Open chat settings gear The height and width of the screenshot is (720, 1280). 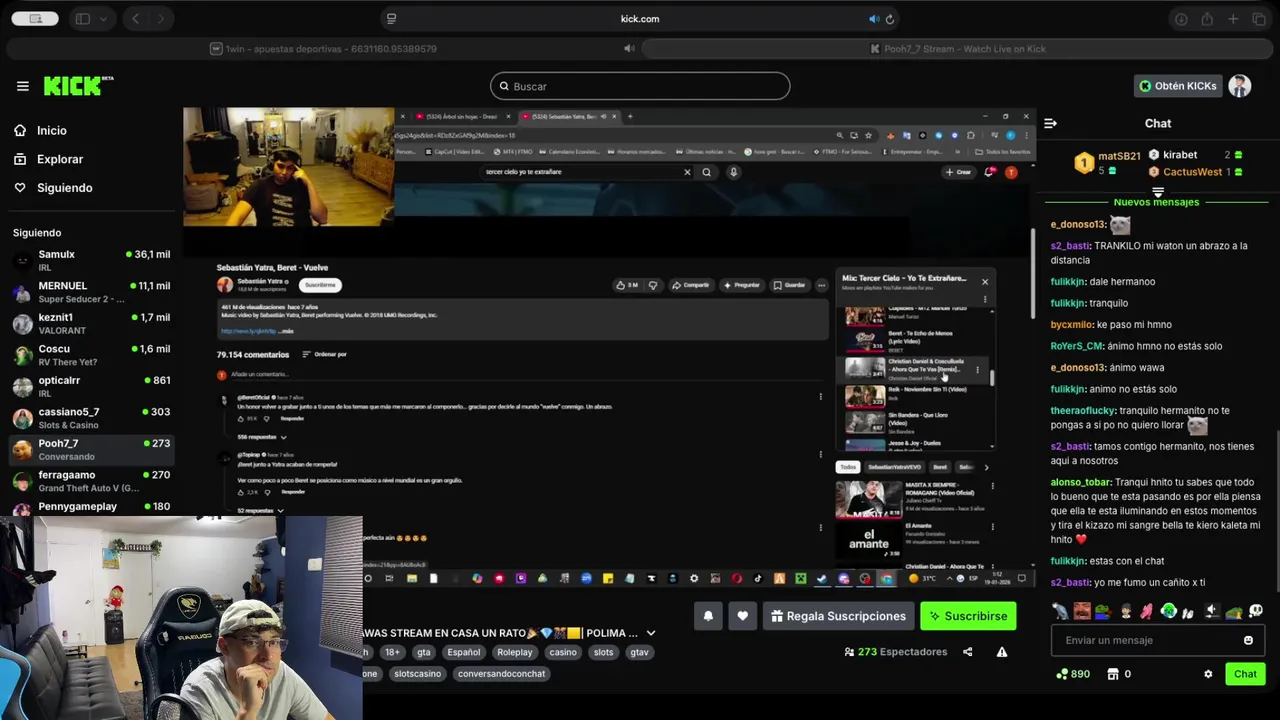[x=1208, y=674]
